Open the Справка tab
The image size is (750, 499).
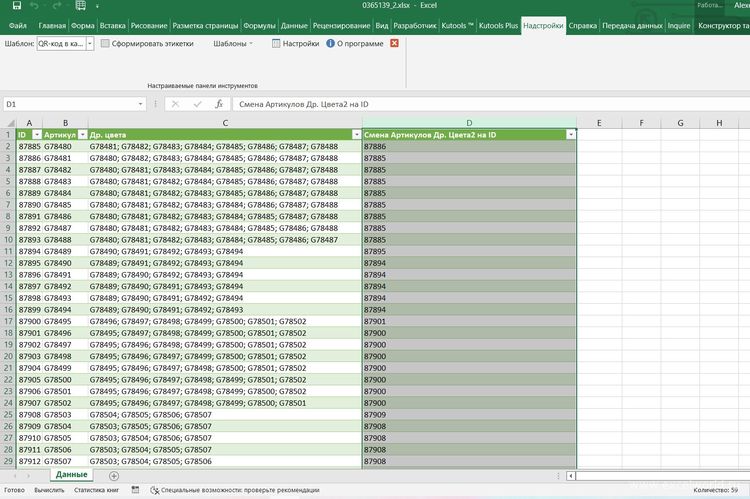(582, 25)
